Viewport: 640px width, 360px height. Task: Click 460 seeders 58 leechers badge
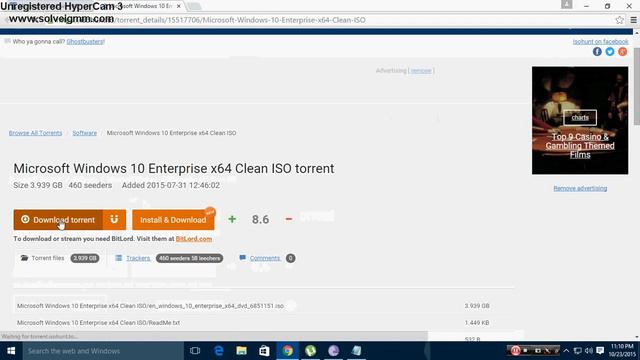189,258
